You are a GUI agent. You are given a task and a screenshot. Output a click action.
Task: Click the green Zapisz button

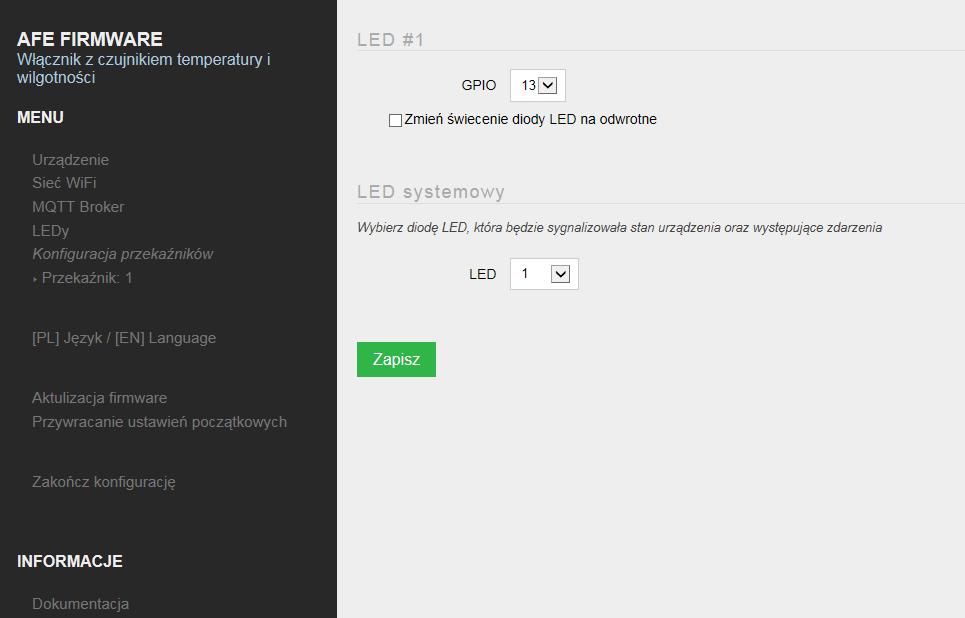pos(396,359)
